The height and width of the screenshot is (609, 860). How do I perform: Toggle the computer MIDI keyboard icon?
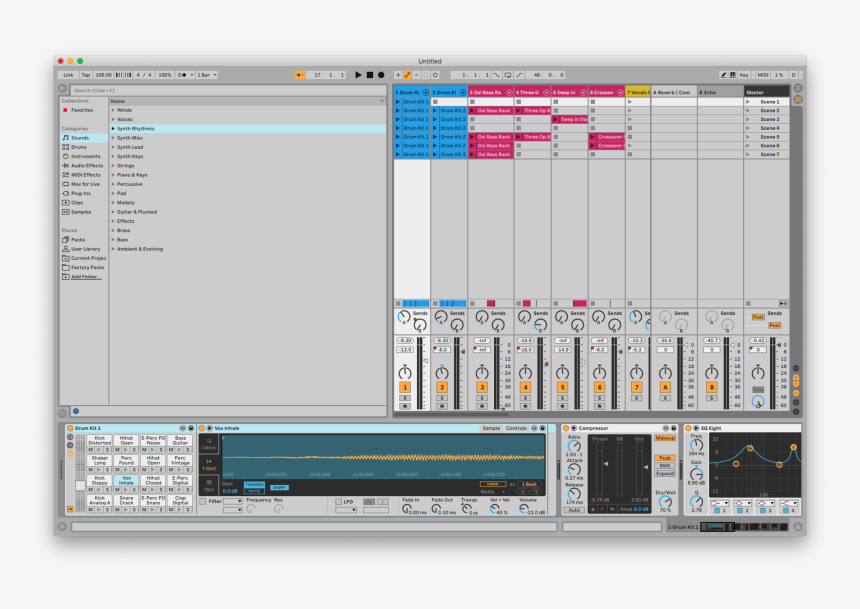(x=732, y=75)
